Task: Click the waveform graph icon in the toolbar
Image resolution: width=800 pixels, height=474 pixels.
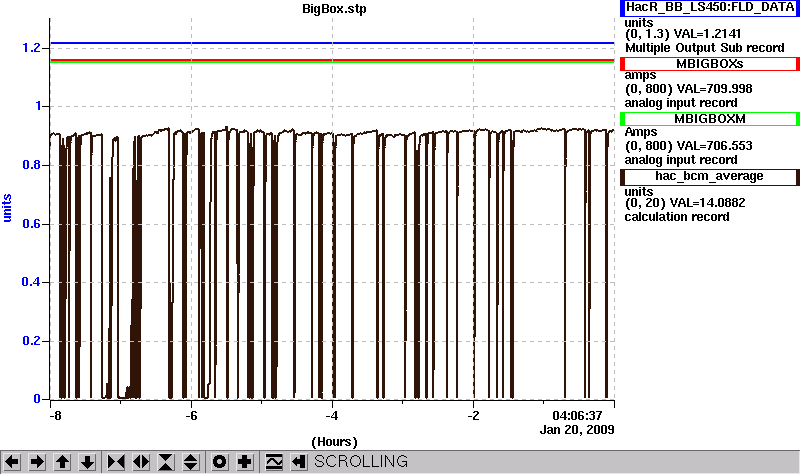Action: coord(274,462)
